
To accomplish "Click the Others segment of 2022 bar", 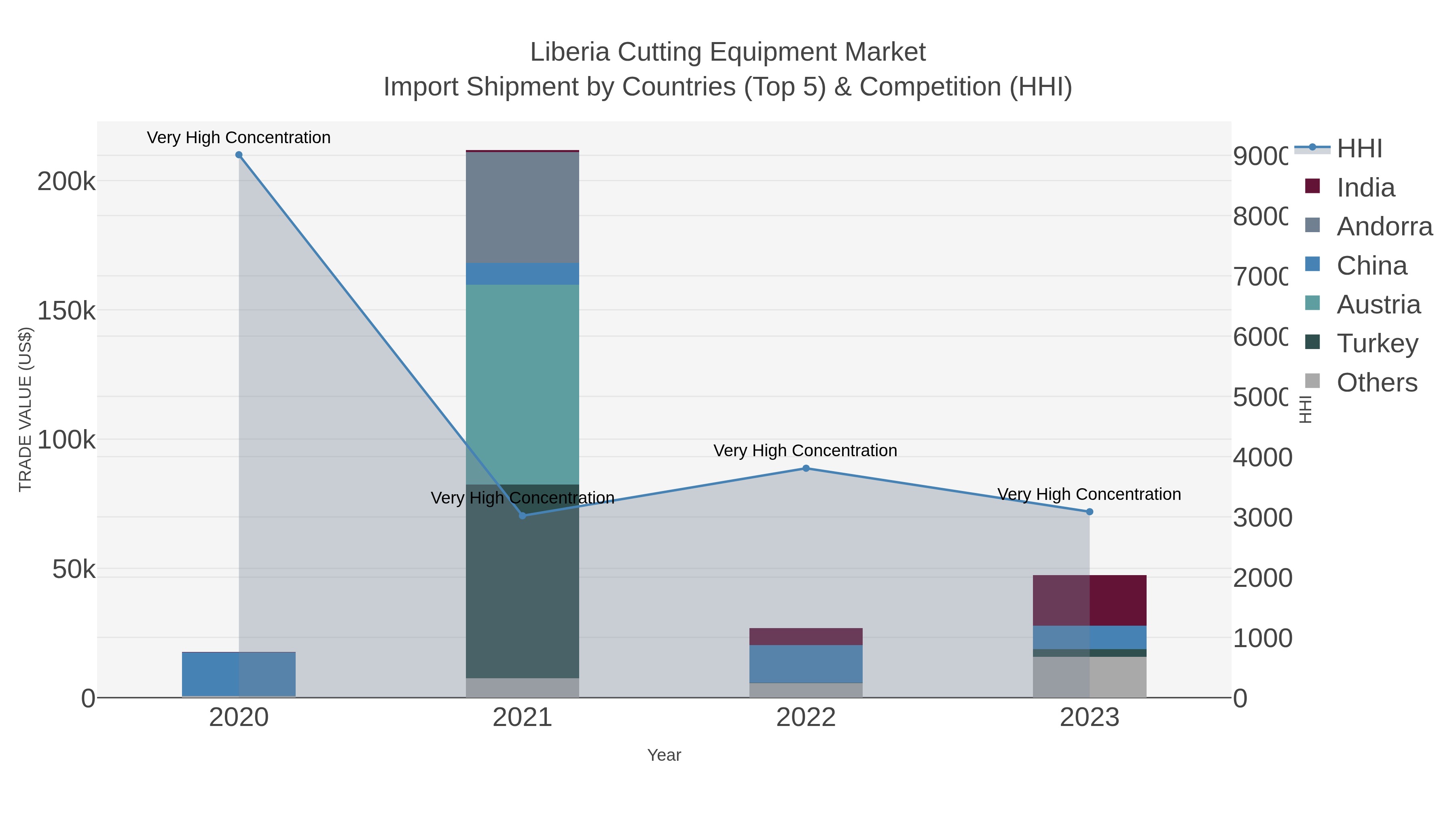I will coord(806,690).
